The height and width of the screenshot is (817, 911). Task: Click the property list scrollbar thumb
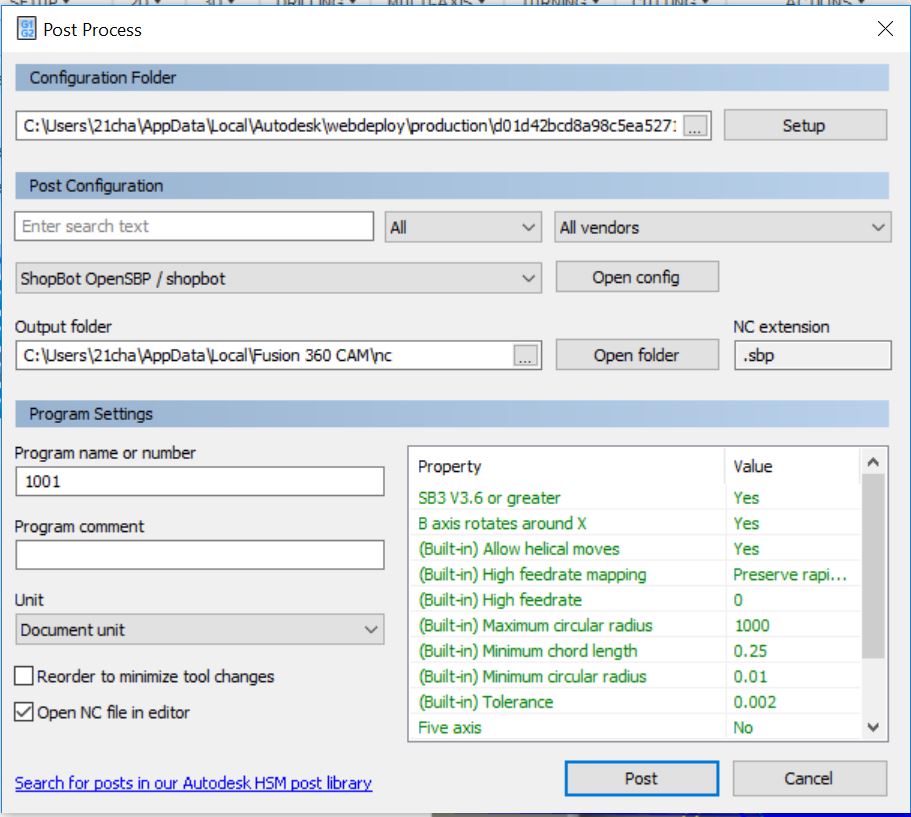[x=873, y=566]
